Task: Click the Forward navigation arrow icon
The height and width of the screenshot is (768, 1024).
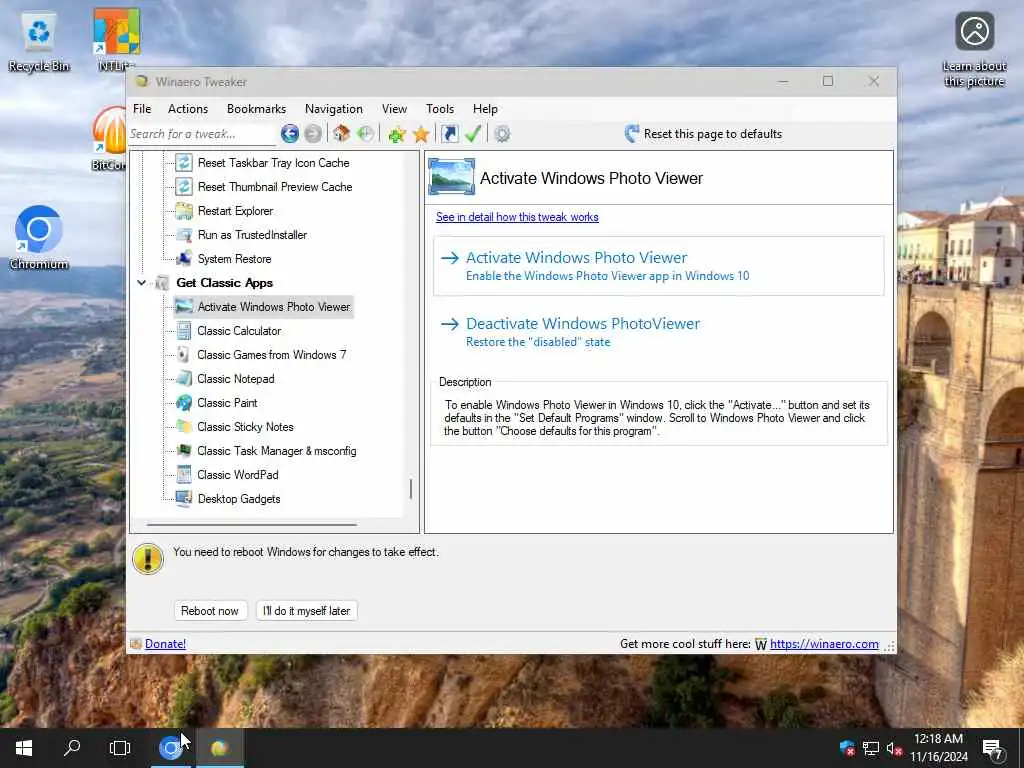Action: (313, 134)
